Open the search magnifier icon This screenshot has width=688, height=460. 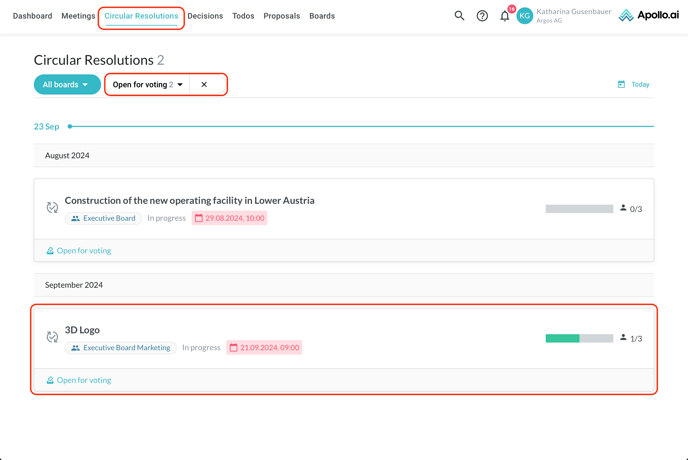(459, 16)
